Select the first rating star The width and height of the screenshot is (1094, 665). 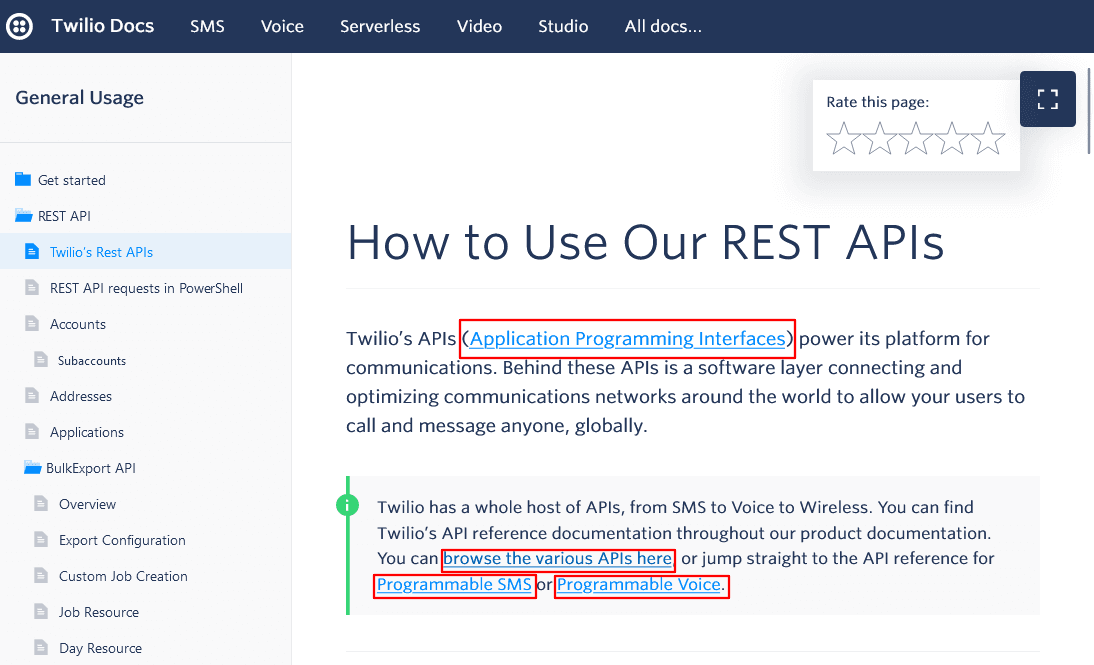[x=843, y=139]
